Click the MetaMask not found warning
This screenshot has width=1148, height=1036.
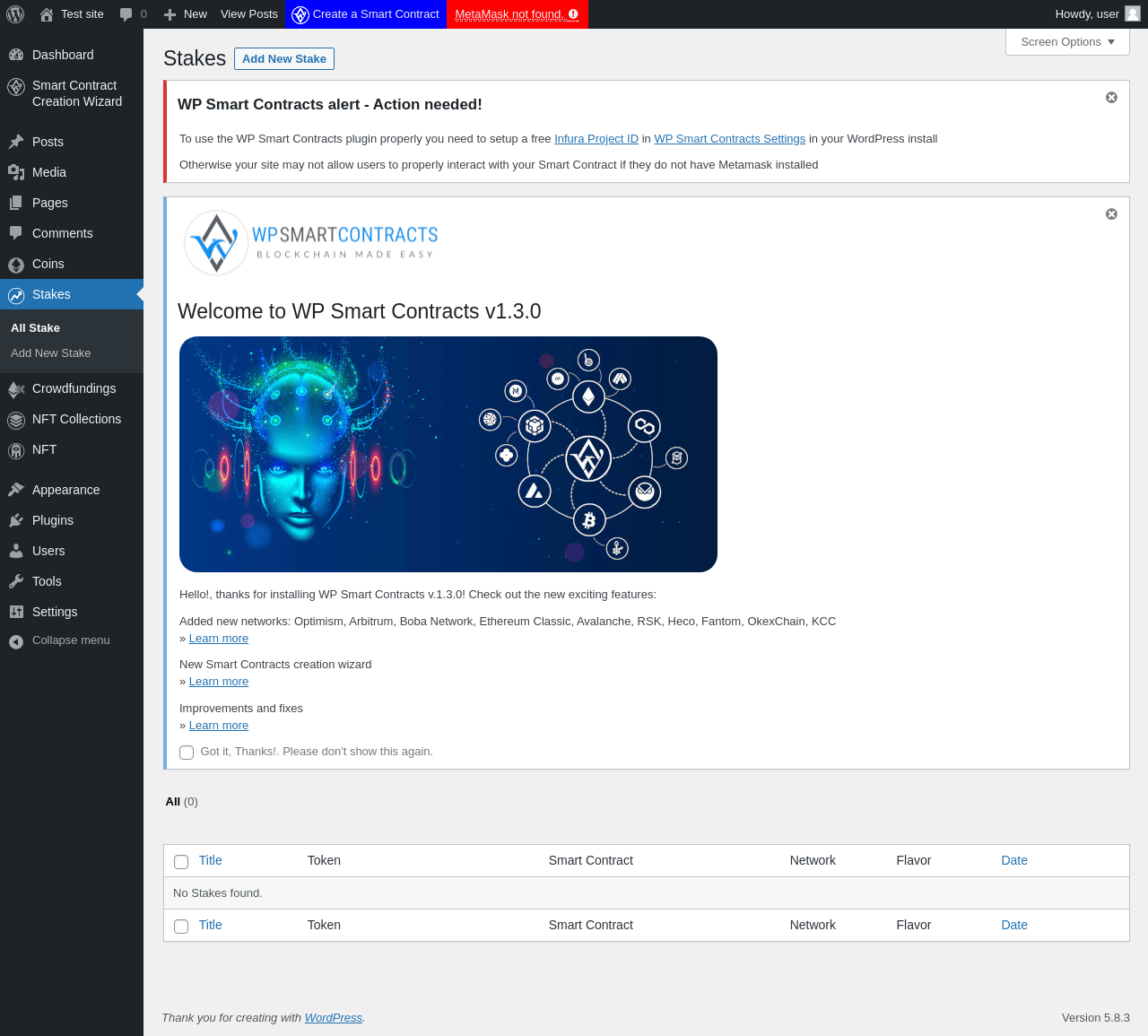tap(517, 14)
